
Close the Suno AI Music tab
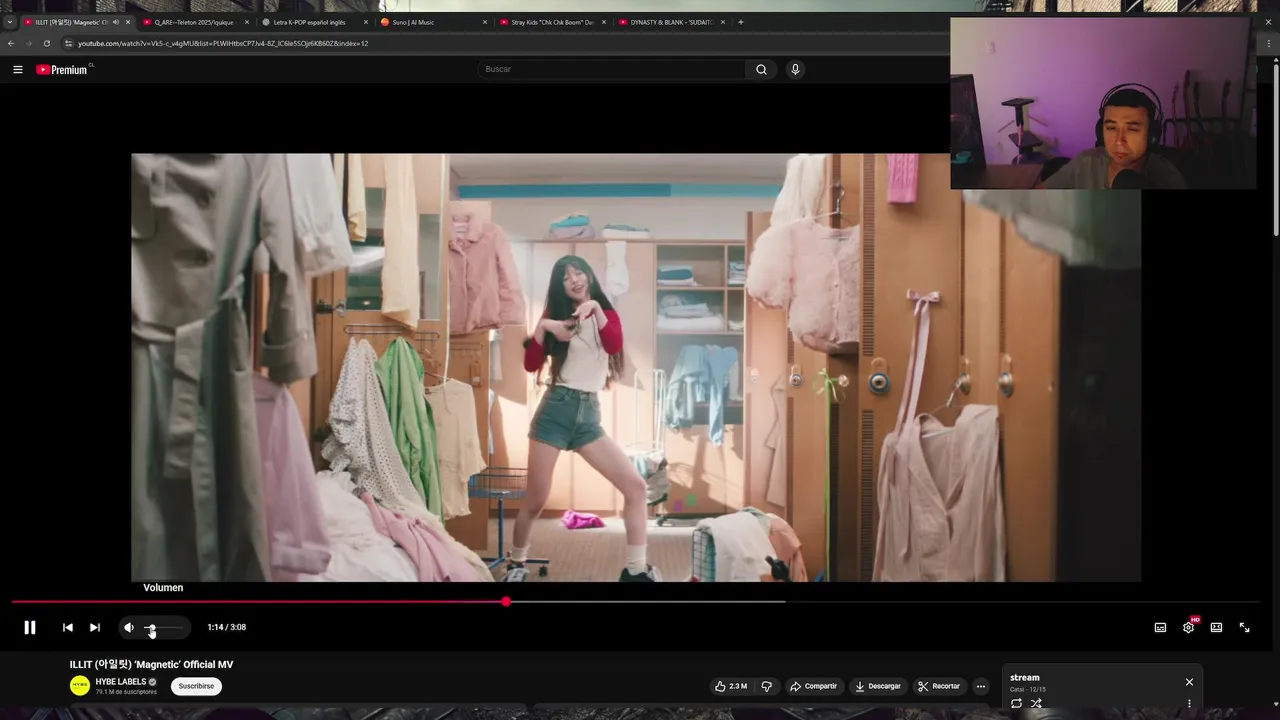(x=485, y=22)
